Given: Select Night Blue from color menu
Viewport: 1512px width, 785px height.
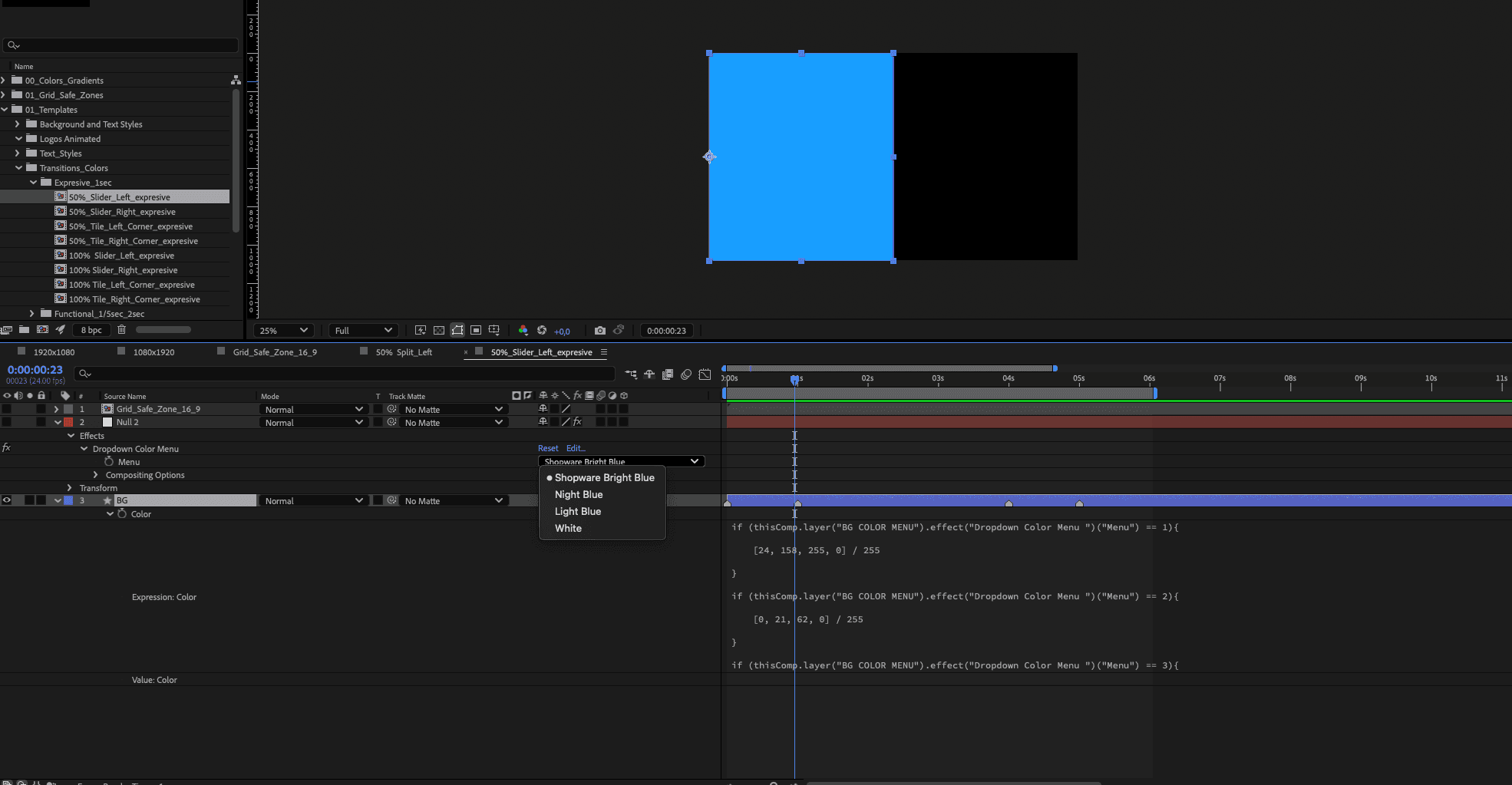Looking at the screenshot, I should point(579,495).
